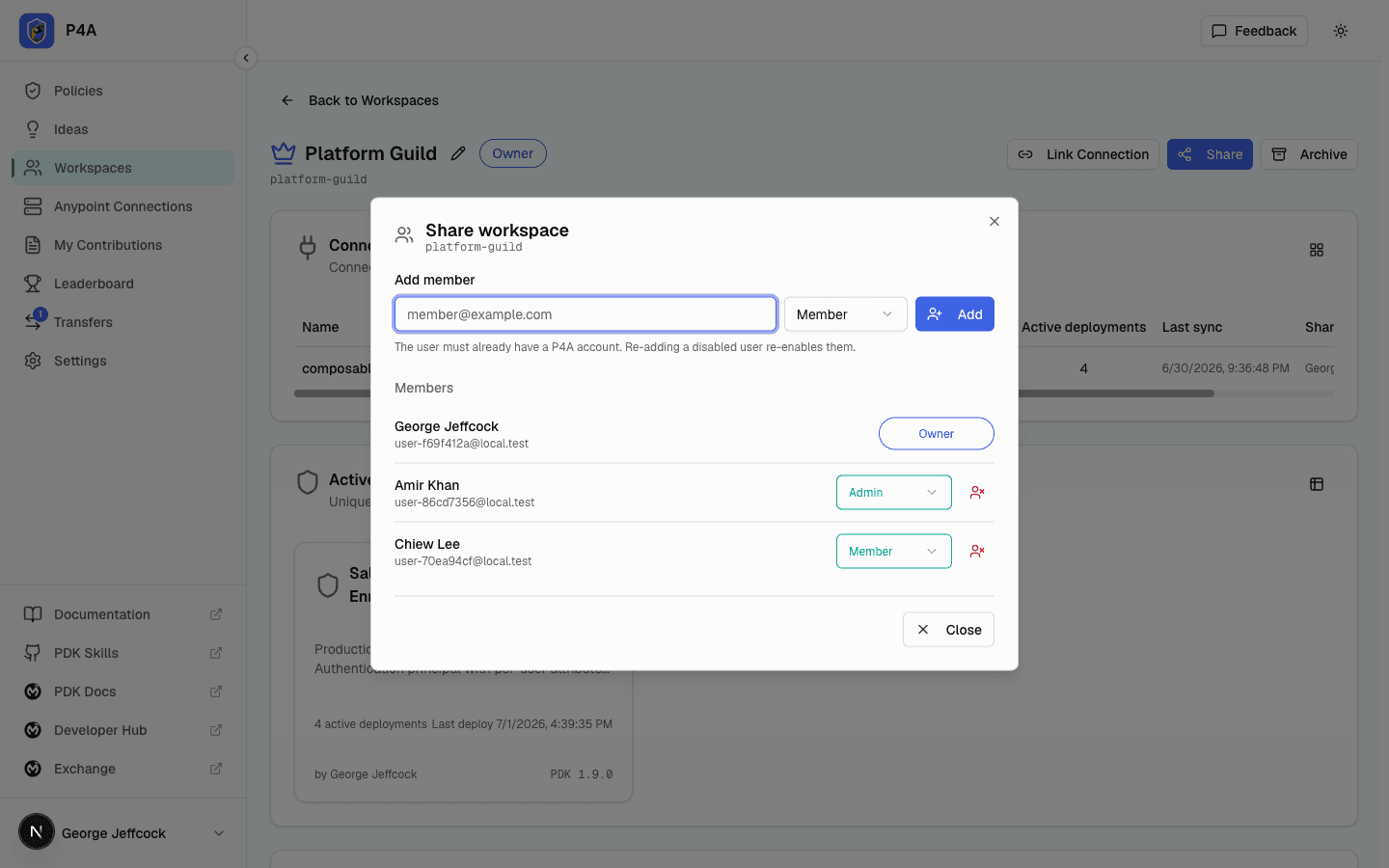Go to Workspaces in the sidebar
This screenshot has width=1389, height=868.
pyautogui.click(x=123, y=168)
